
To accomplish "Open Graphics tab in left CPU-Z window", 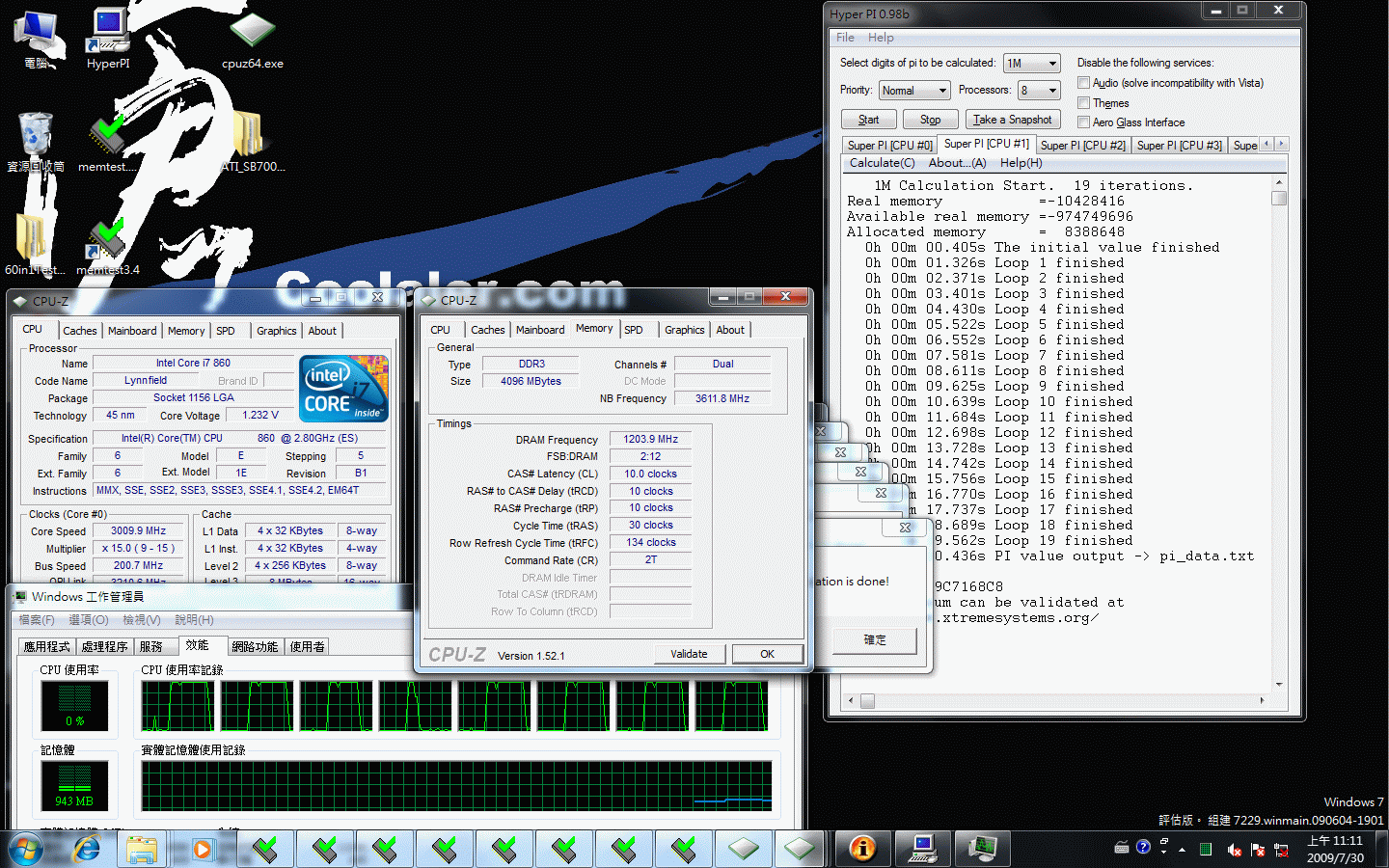I will pyautogui.click(x=277, y=331).
